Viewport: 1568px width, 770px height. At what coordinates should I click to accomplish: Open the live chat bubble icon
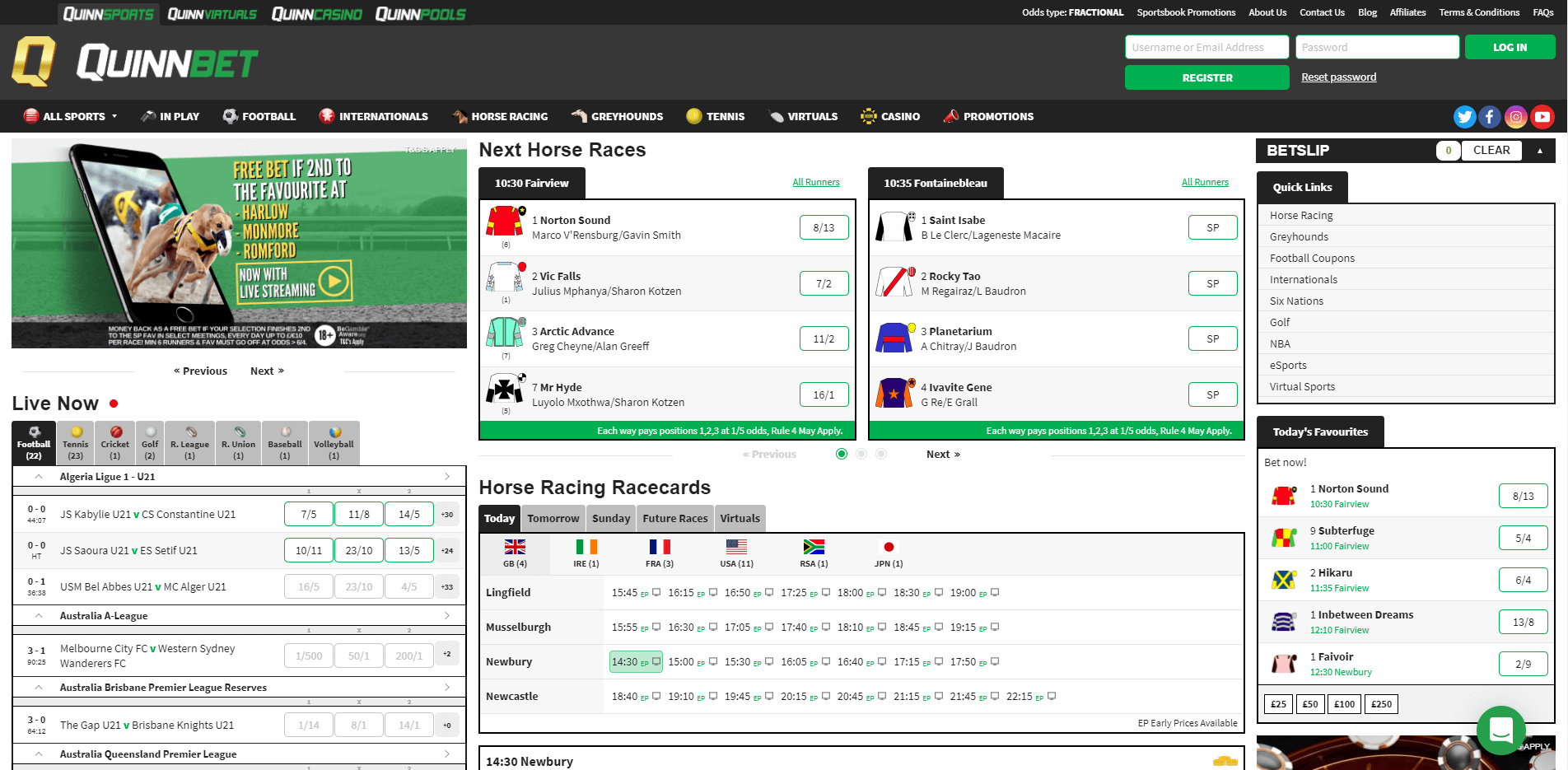tap(1501, 730)
